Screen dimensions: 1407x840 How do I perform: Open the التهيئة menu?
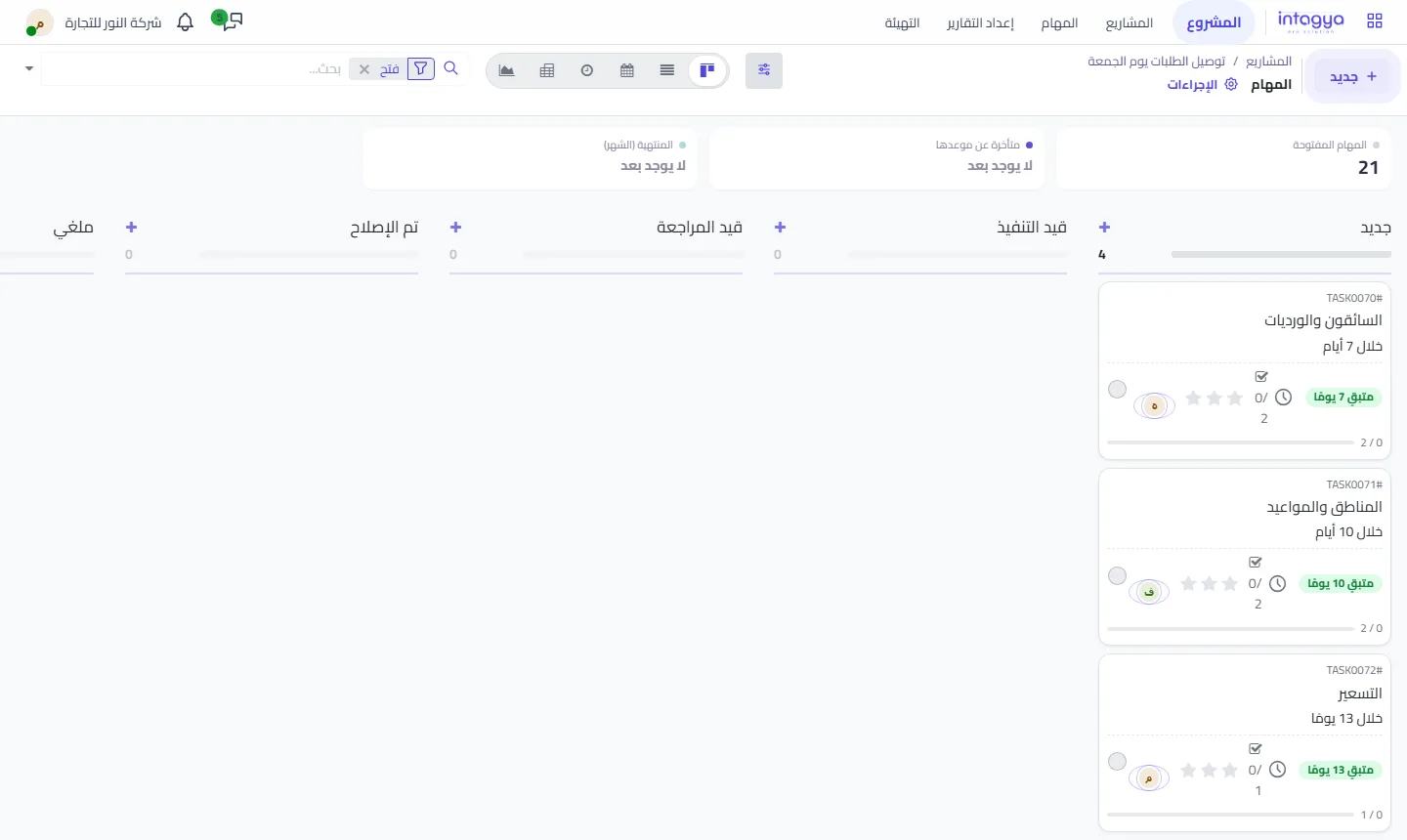(x=902, y=22)
